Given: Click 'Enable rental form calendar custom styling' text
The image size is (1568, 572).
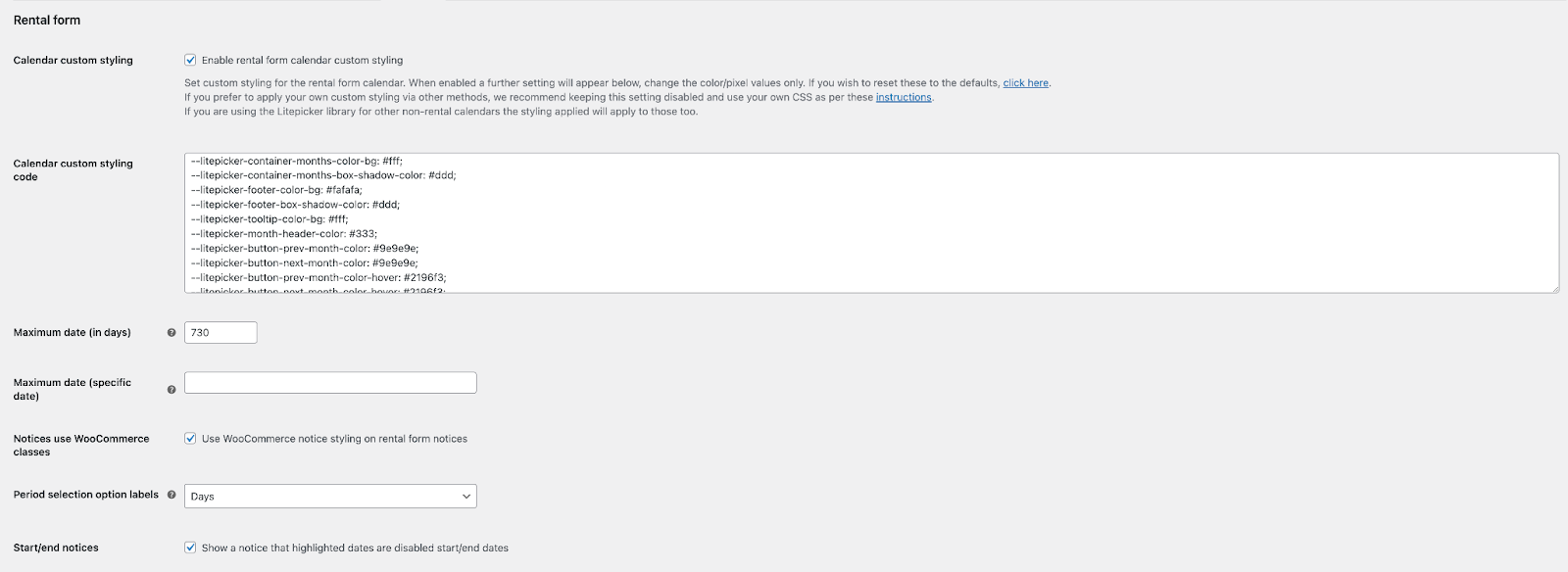Looking at the screenshot, I should point(302,60).
